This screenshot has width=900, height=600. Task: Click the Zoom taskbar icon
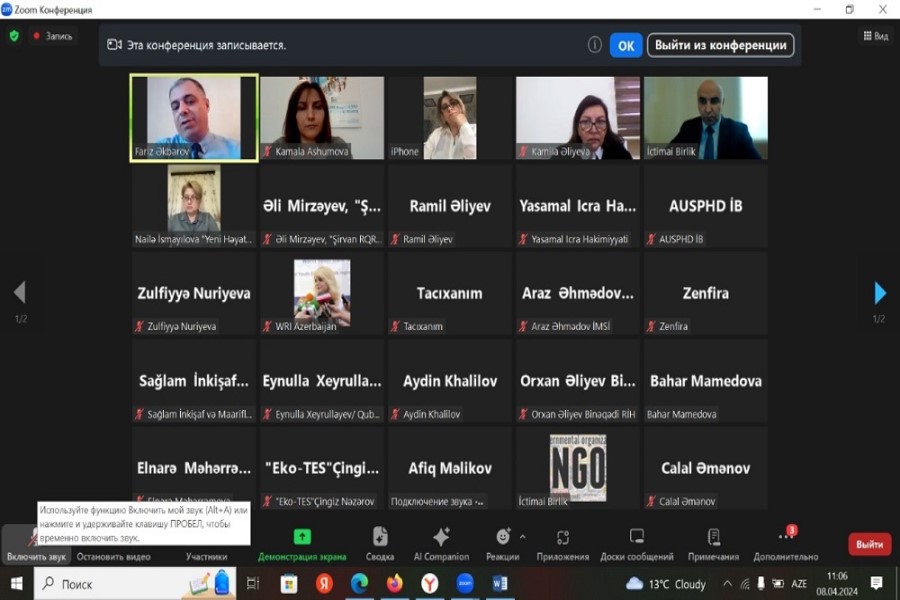pyautogui.click(x=465, y=584)
